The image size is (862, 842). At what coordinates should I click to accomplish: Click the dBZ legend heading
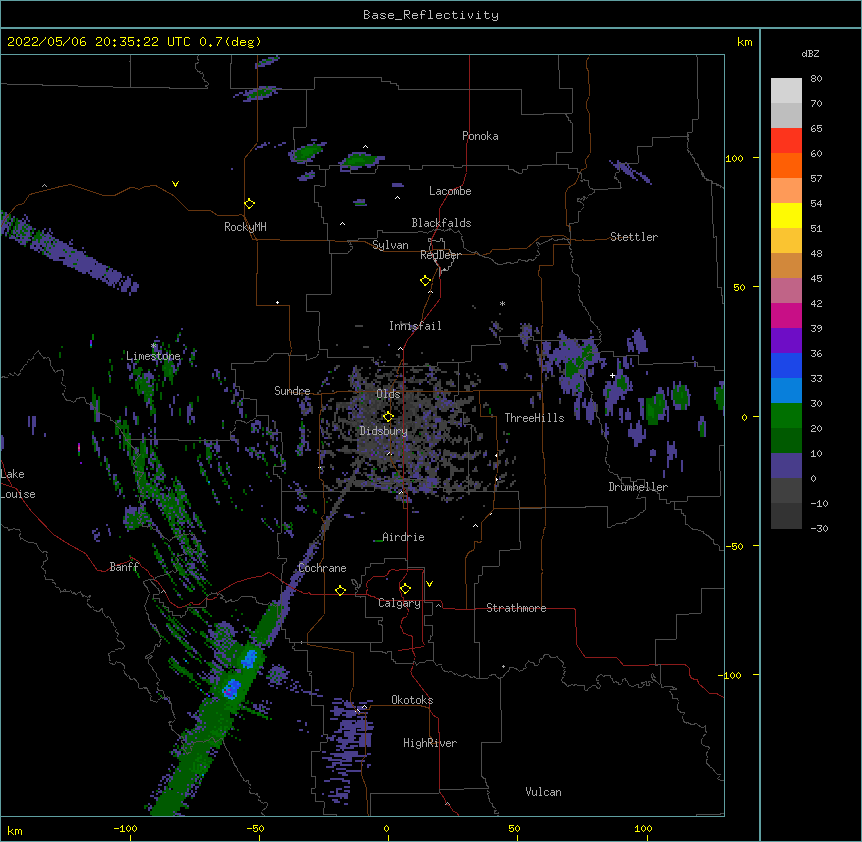[810, 53]
